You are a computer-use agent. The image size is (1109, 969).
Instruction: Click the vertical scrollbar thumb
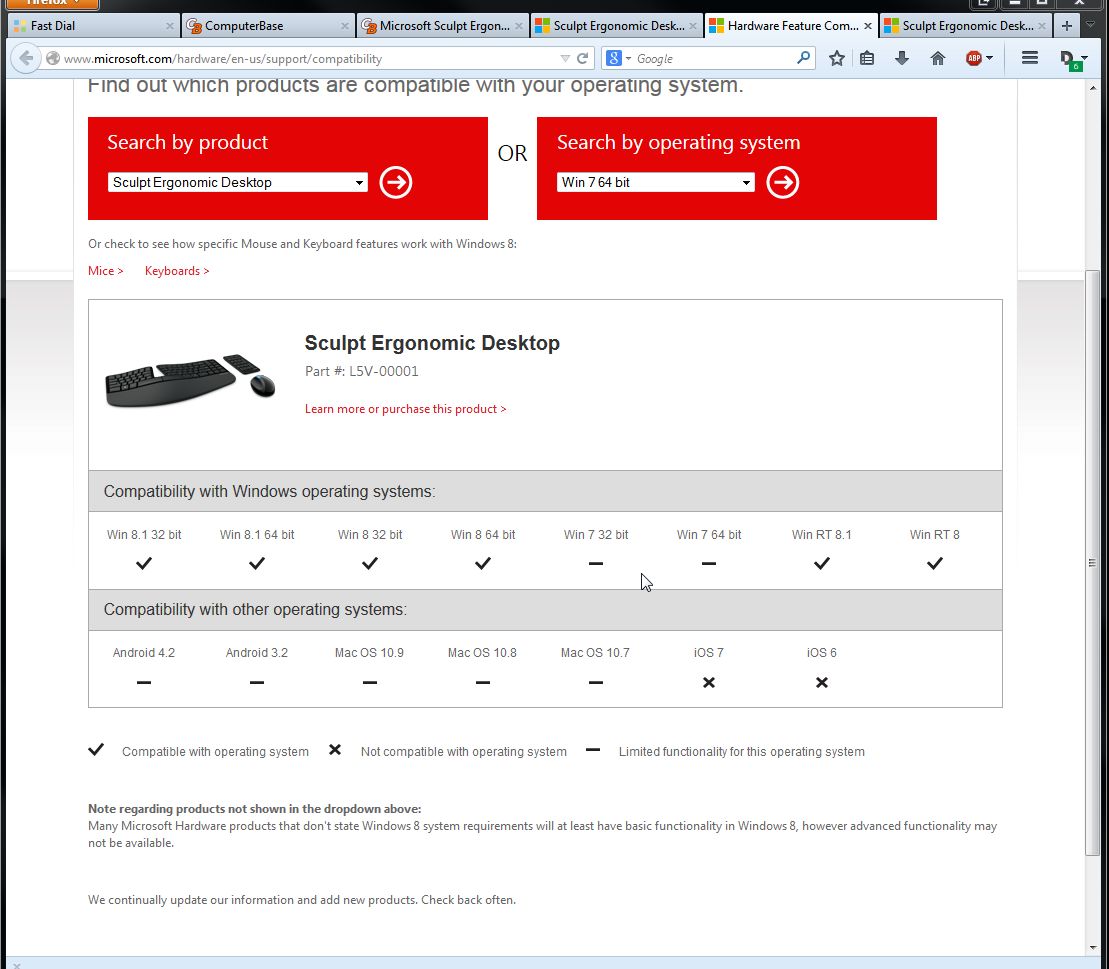1092,563
